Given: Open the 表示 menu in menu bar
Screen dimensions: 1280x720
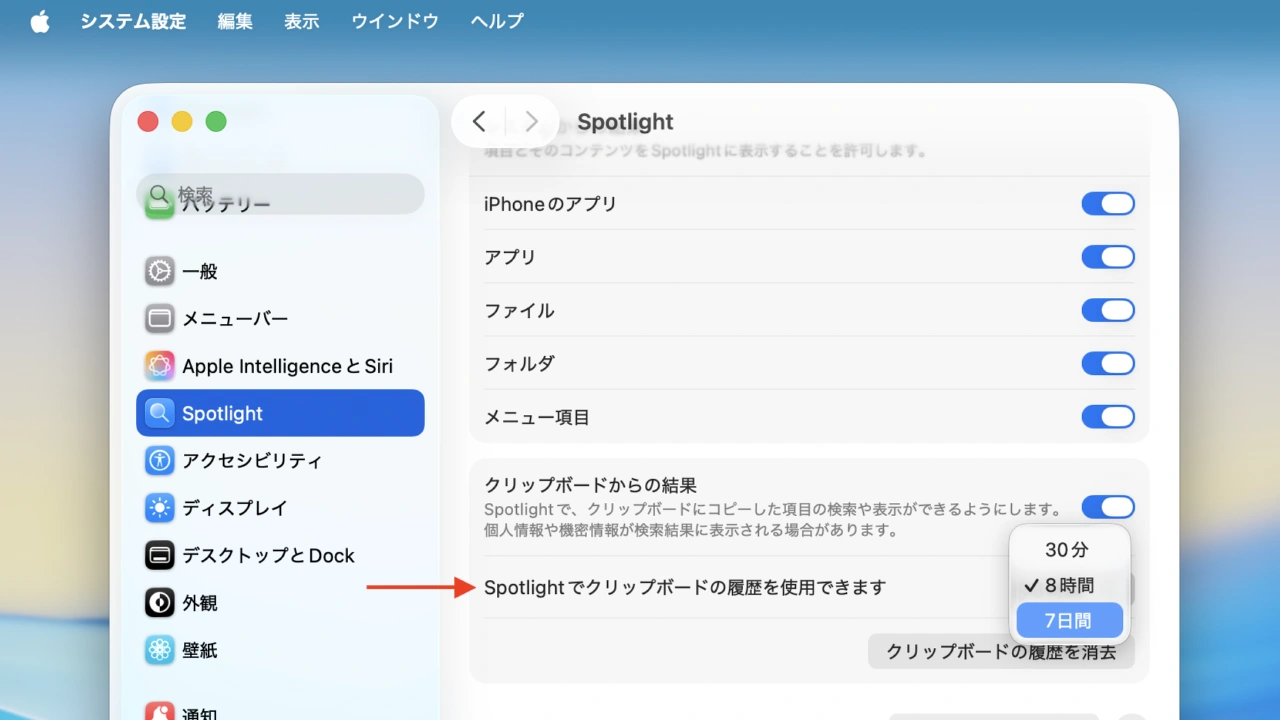Looking at the screenshot, I should tap(301, 21).
